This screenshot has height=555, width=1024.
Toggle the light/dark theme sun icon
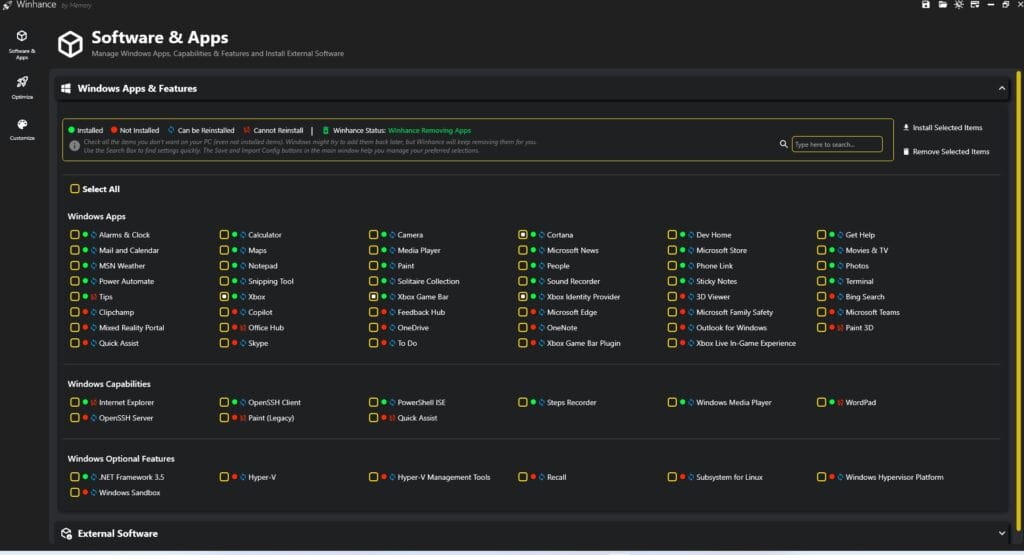point(958,5)
